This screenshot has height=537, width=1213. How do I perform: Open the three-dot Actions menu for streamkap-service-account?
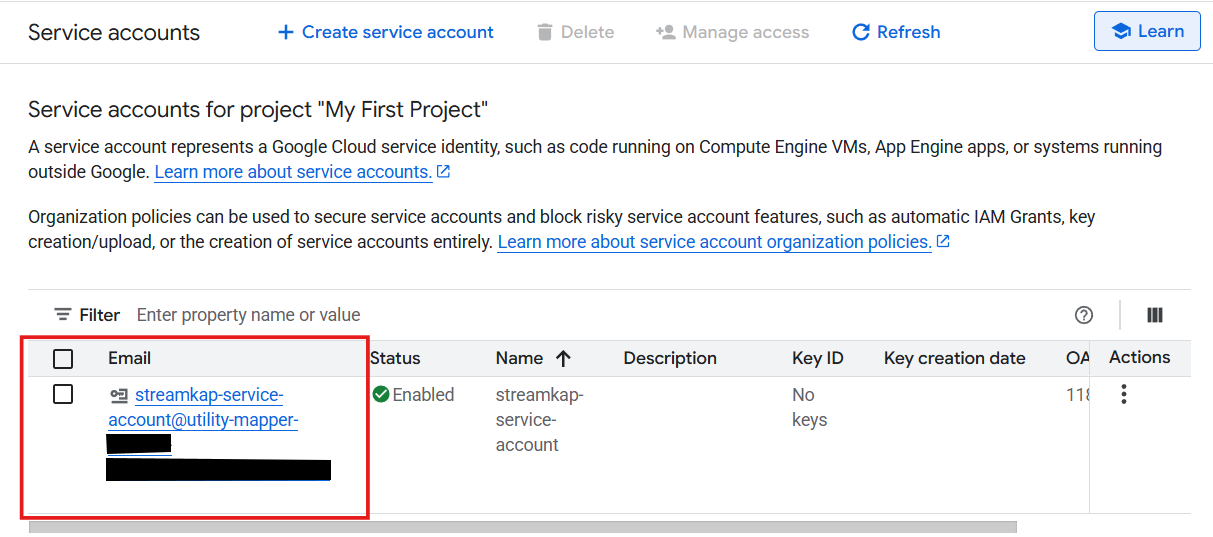[1124, 394]
